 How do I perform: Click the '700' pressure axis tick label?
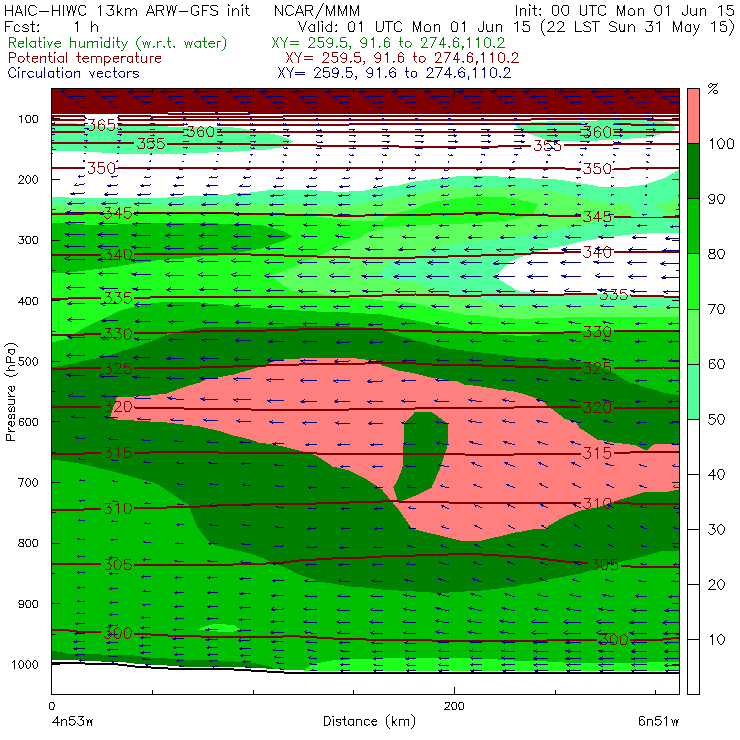(28, 482)
